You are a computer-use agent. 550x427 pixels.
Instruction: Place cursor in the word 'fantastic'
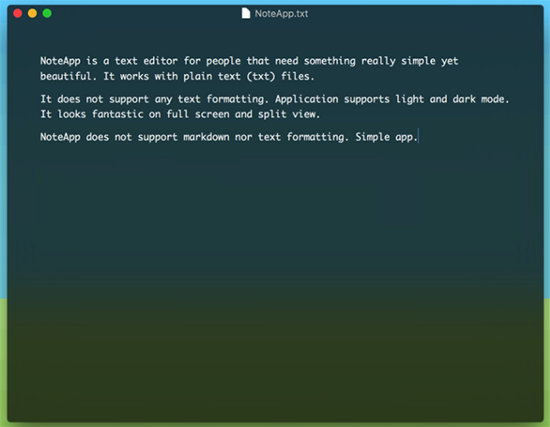click(x=118, y=114)
